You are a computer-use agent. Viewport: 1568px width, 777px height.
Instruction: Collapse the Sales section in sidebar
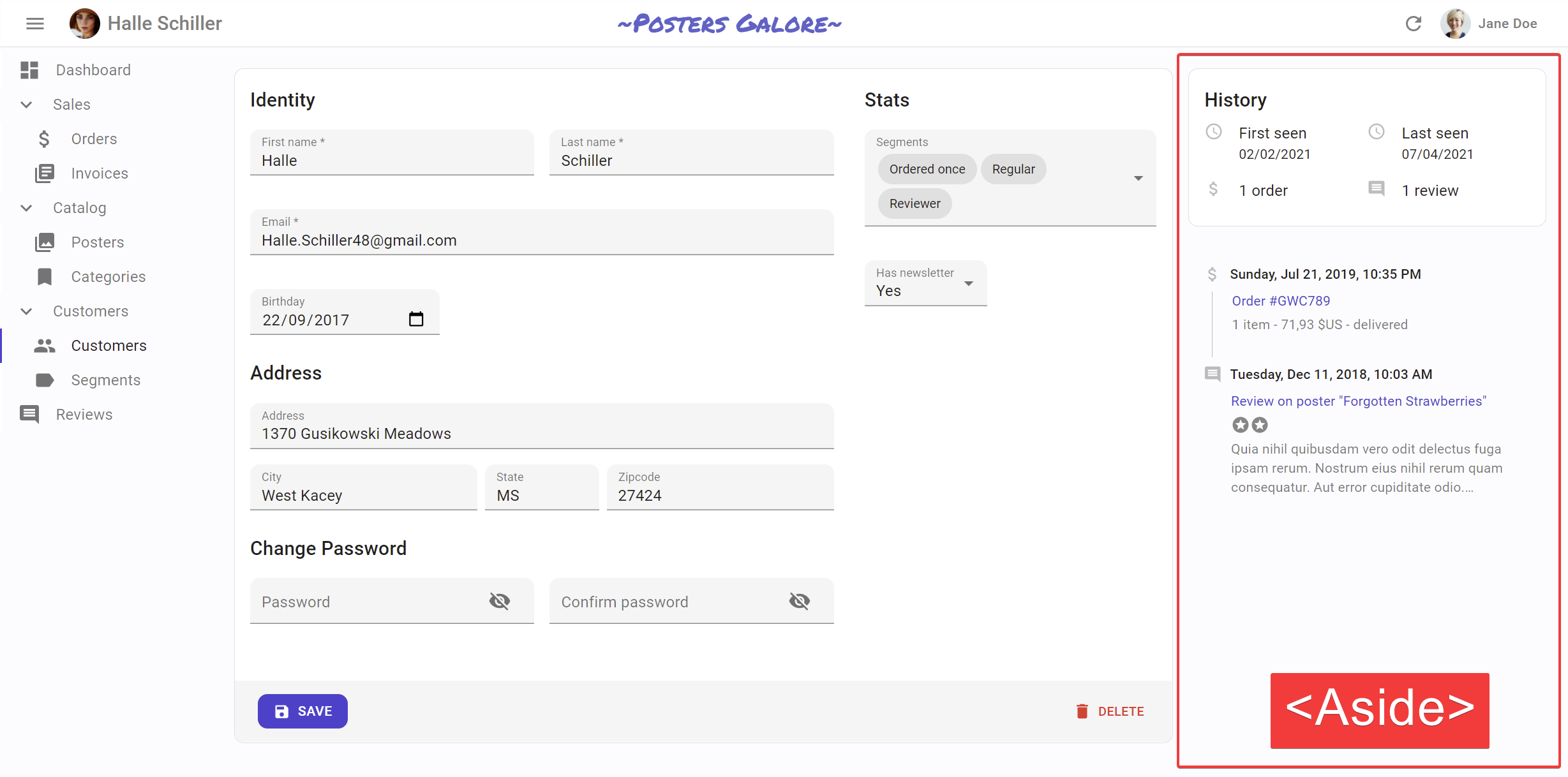(26, 104)
